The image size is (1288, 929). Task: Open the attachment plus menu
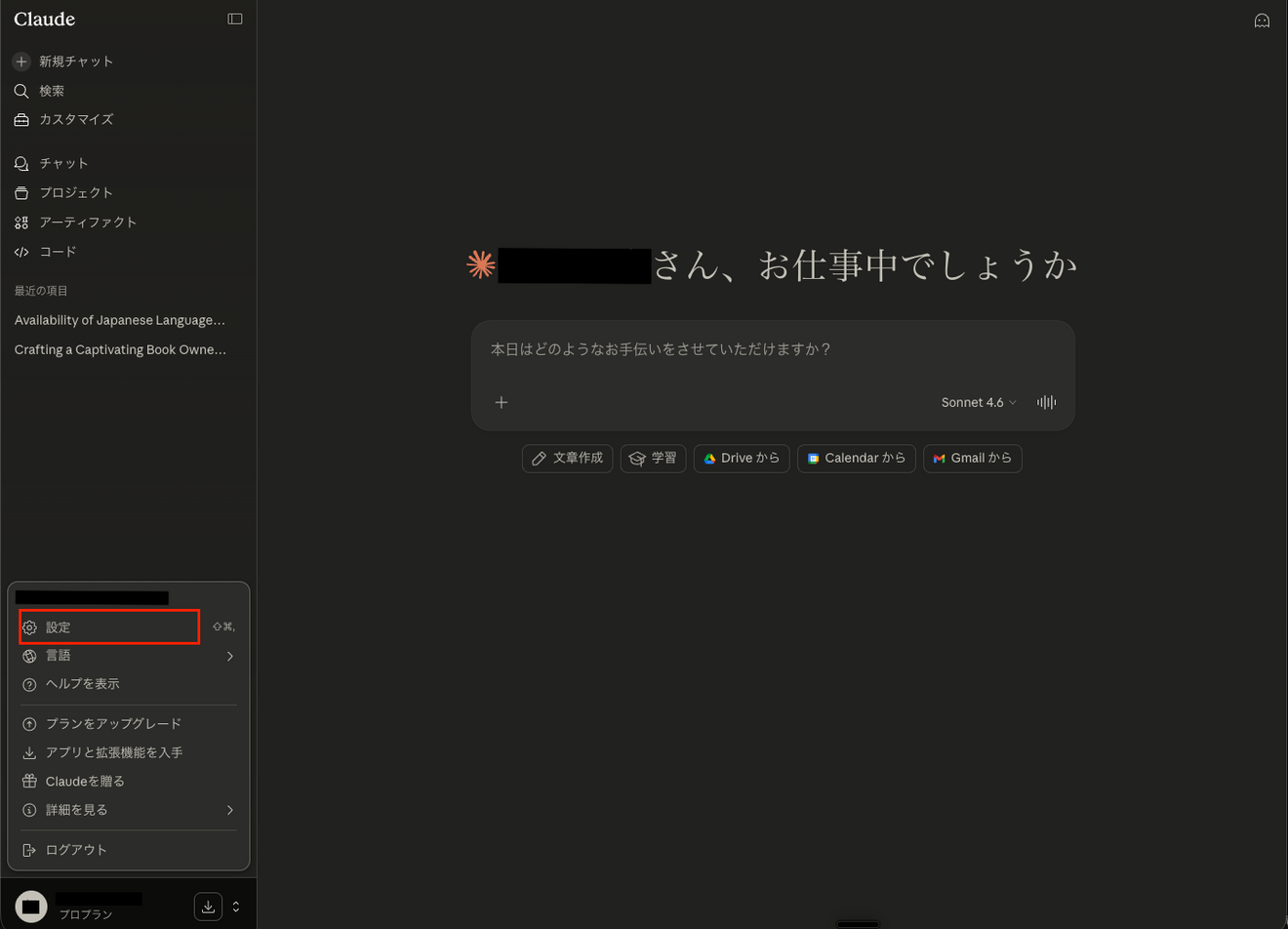pos(502,402)
